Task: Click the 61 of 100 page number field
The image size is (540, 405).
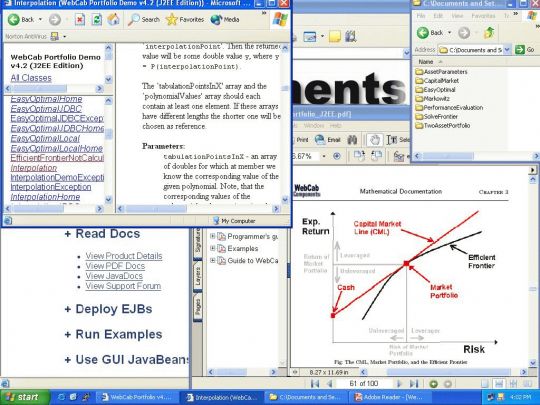Action: pyautogui.click(x=364, y=383)
